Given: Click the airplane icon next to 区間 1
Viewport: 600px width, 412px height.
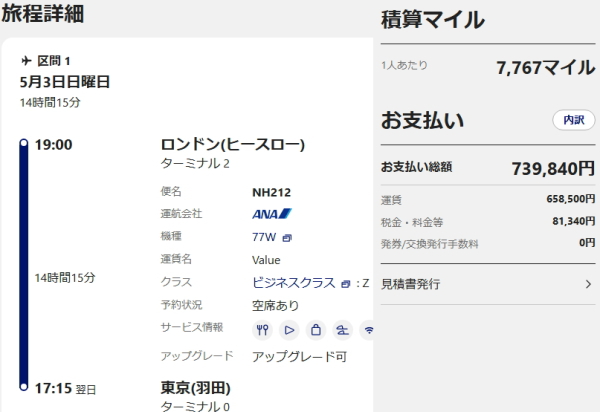Looking at the screenshot, I should 26,62.
